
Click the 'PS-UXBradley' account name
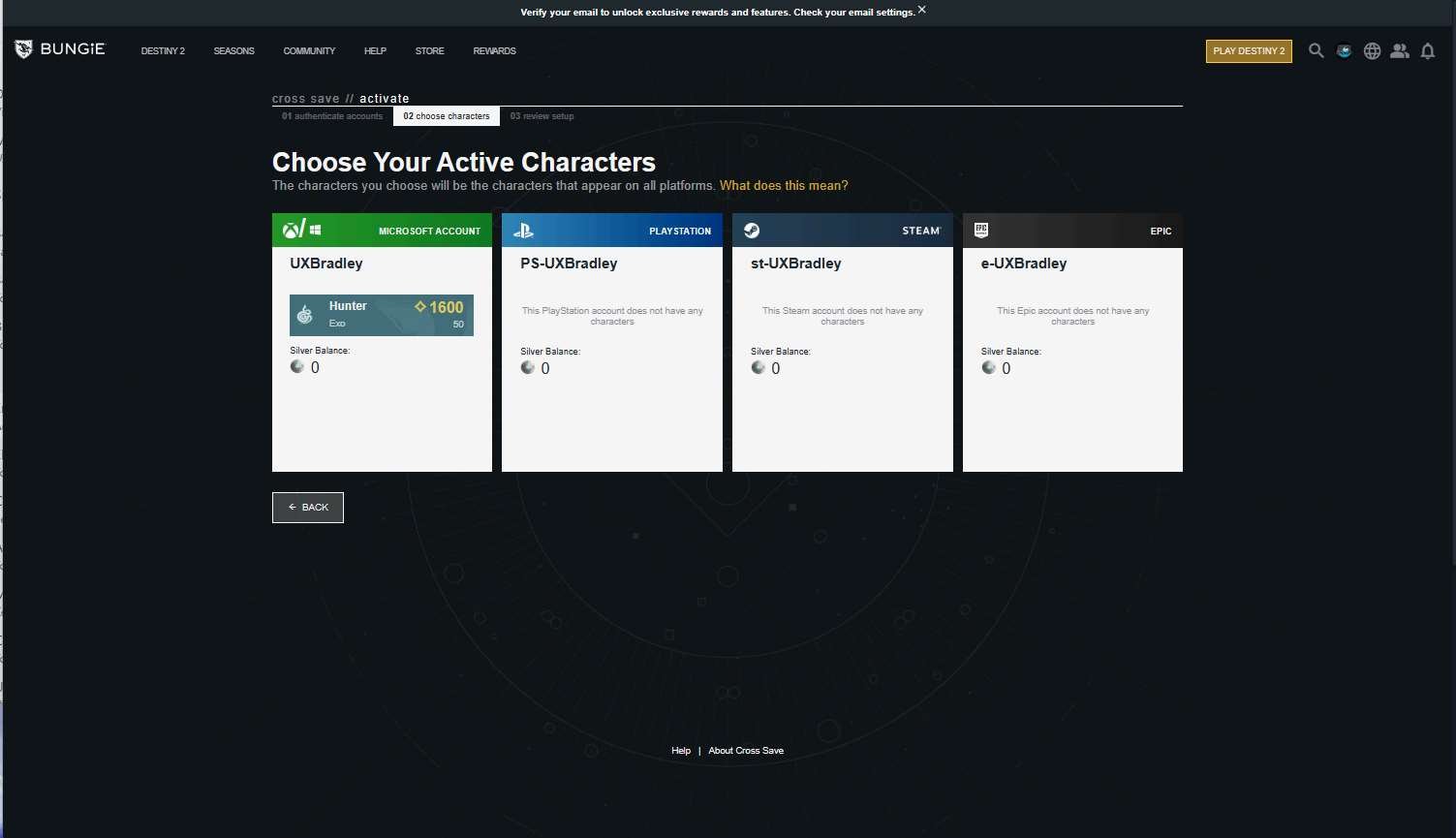[x=569, y=264]
